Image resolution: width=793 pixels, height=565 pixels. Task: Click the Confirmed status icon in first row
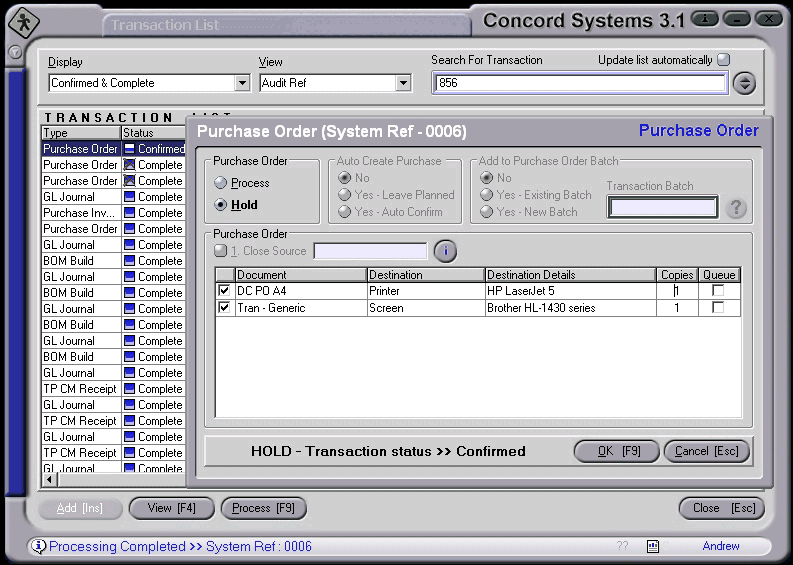click(130, 149)
